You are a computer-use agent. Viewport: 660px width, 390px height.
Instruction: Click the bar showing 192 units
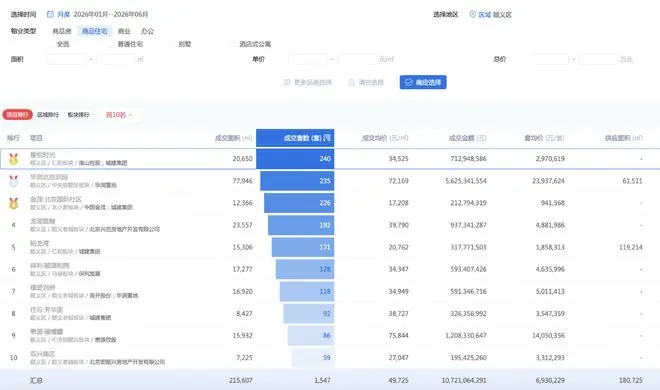(301, 225)
